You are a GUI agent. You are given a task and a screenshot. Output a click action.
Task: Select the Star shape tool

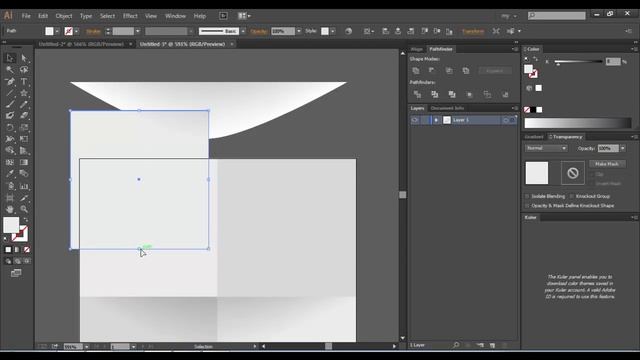tap(24, 93)
